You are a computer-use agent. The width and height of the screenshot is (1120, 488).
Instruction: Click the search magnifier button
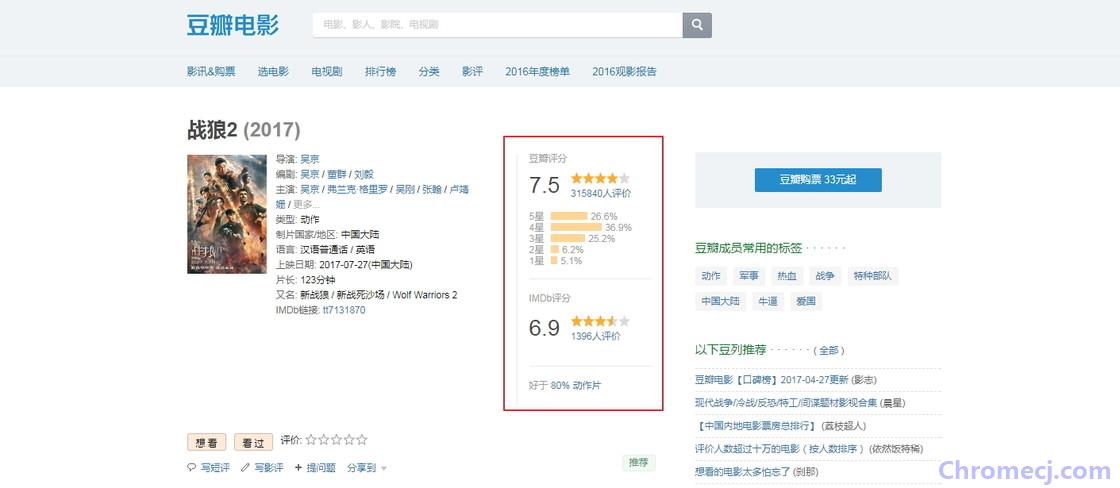point(696,25)
